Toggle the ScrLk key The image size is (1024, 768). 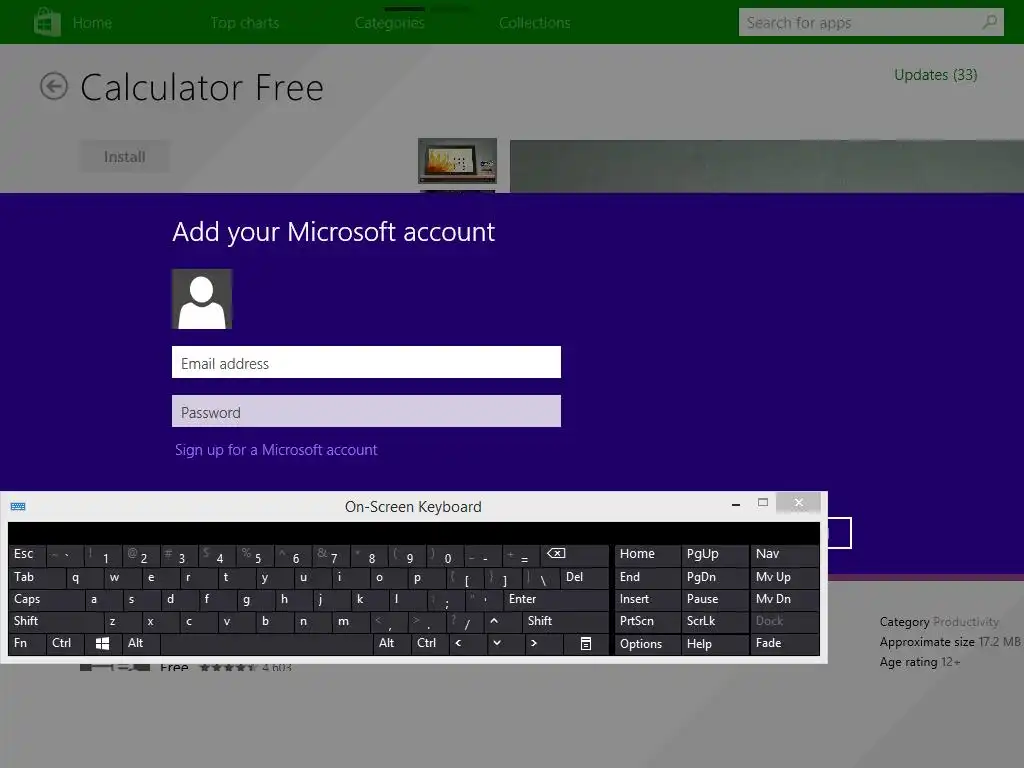[714, 621]
